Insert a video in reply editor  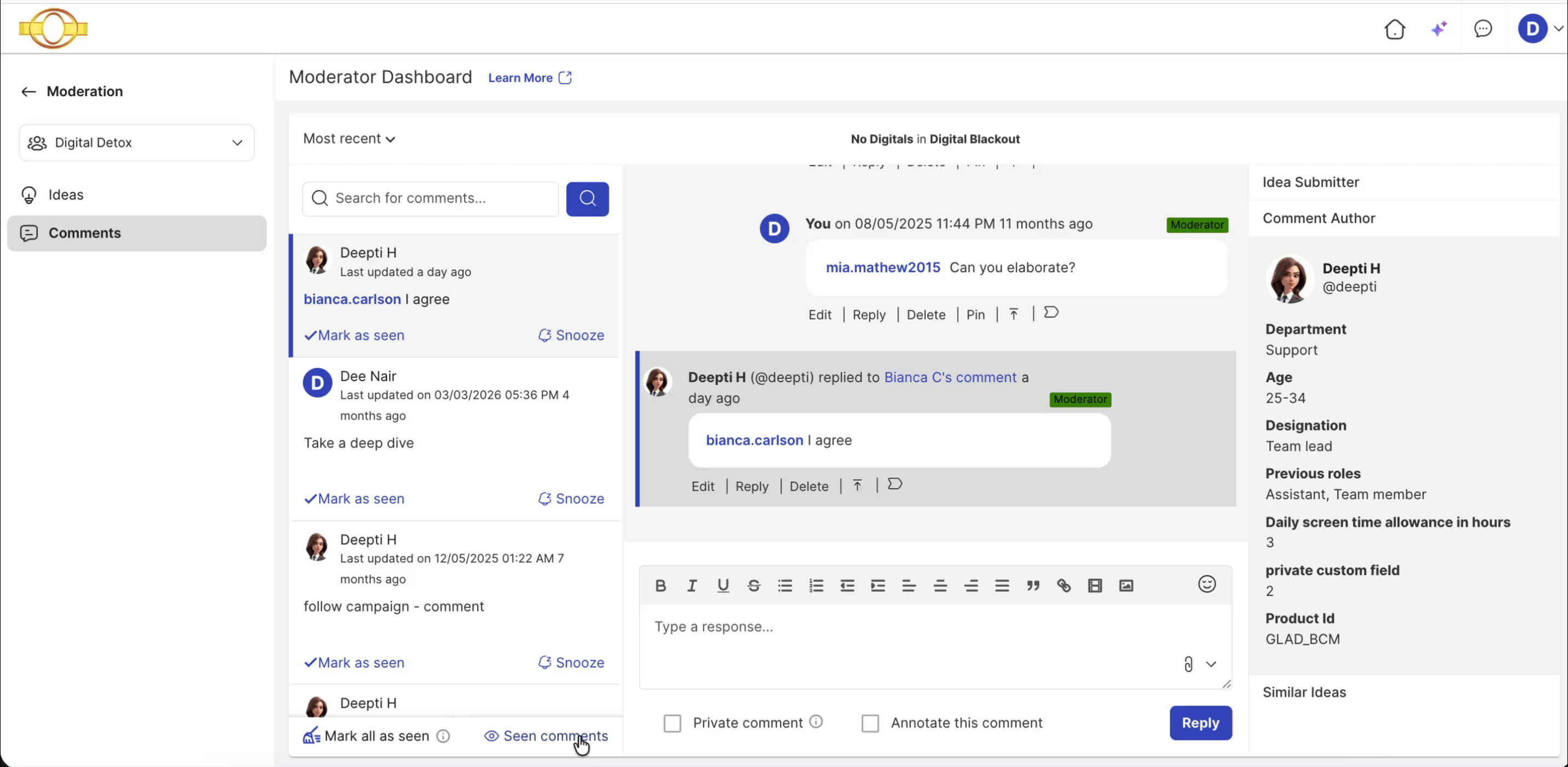[1095, 585]
